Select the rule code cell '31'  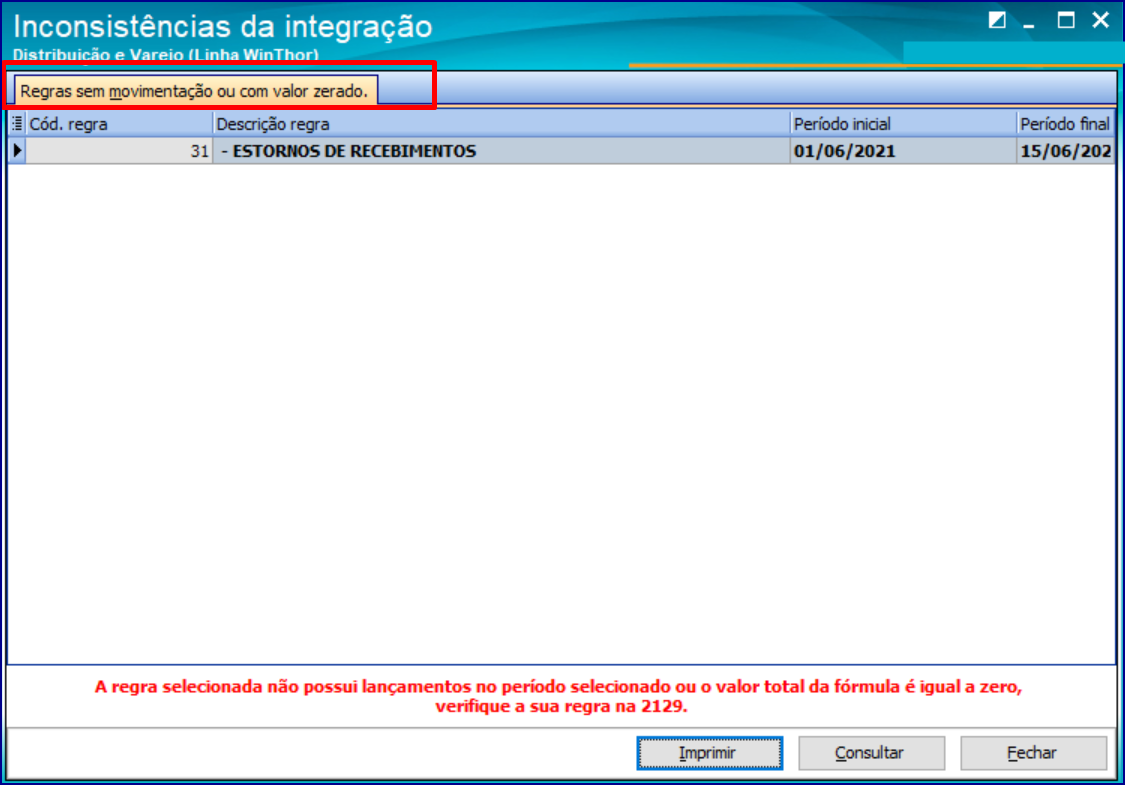(x=119, y=151)
